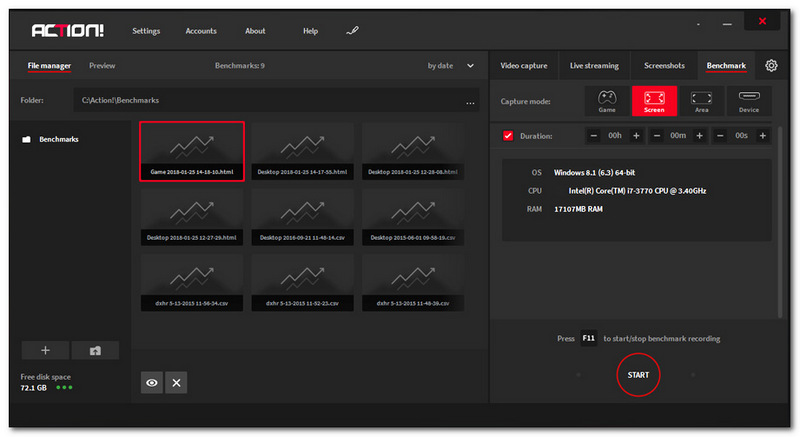The height and width of the screenshot is (437, 800).
Task: Select Screen capture mode
Action: pyautogui.click(x=654, y=101)
